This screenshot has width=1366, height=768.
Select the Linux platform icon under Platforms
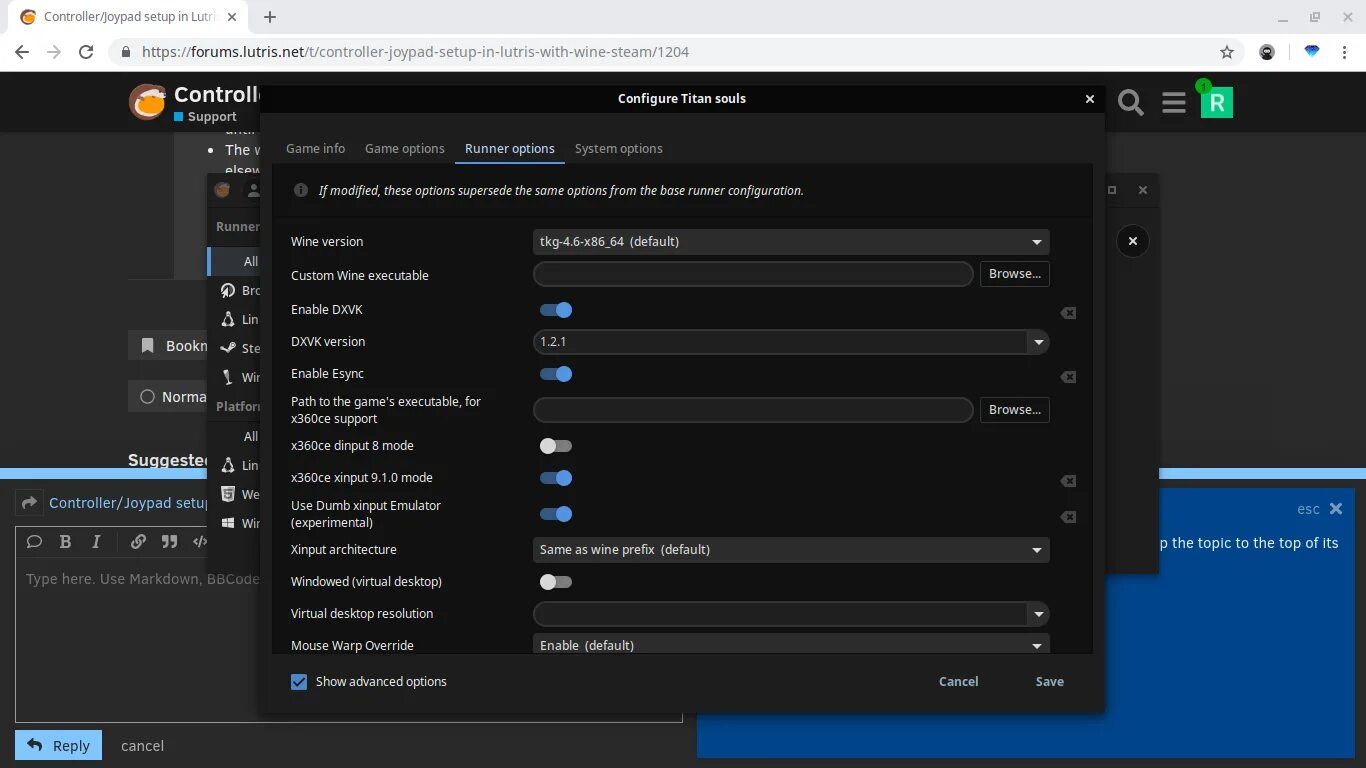(x=228, y=465)
